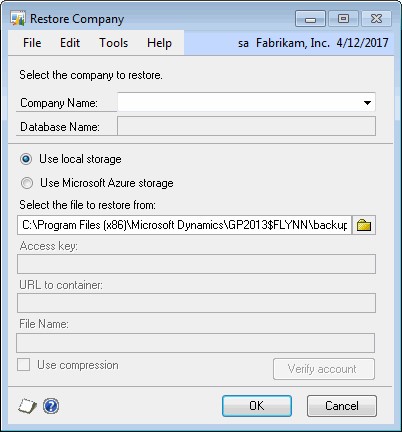Image resolution: width=402 pixels, height=432 pixels.
Task: Click the Restore Company title bar app icon
Action: pyautogui.click(x=18, y=19)
